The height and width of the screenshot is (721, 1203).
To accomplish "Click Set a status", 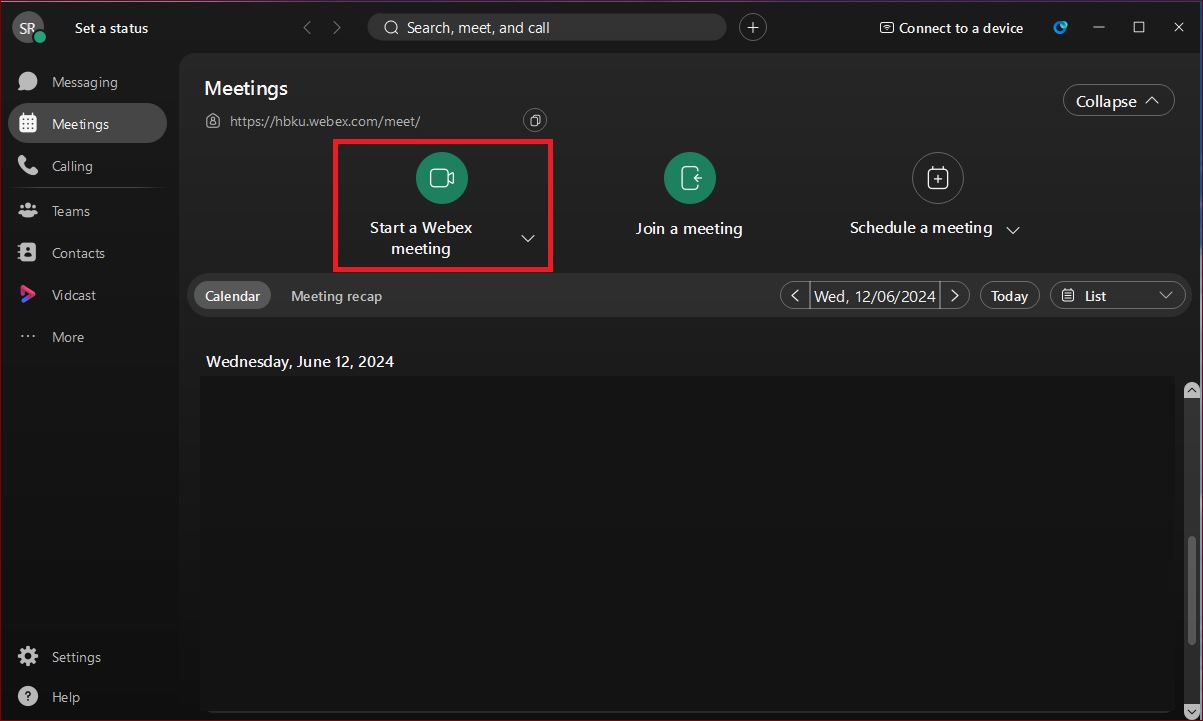I will pyautogui.click(x=111, y=28).
